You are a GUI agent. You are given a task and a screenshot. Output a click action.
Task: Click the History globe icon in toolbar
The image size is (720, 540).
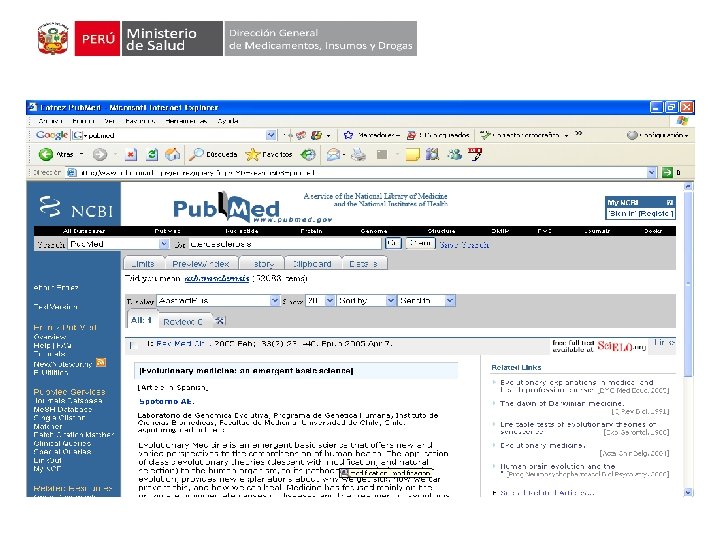pos(308,155)
